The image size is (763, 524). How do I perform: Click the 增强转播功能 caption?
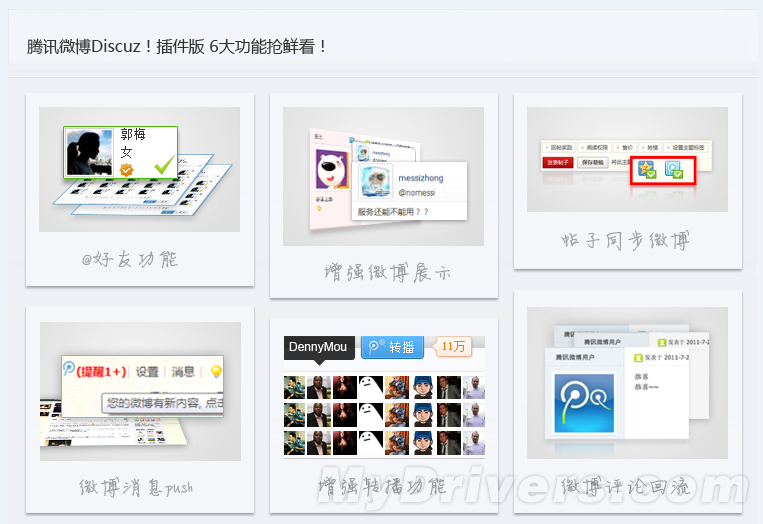382,486
